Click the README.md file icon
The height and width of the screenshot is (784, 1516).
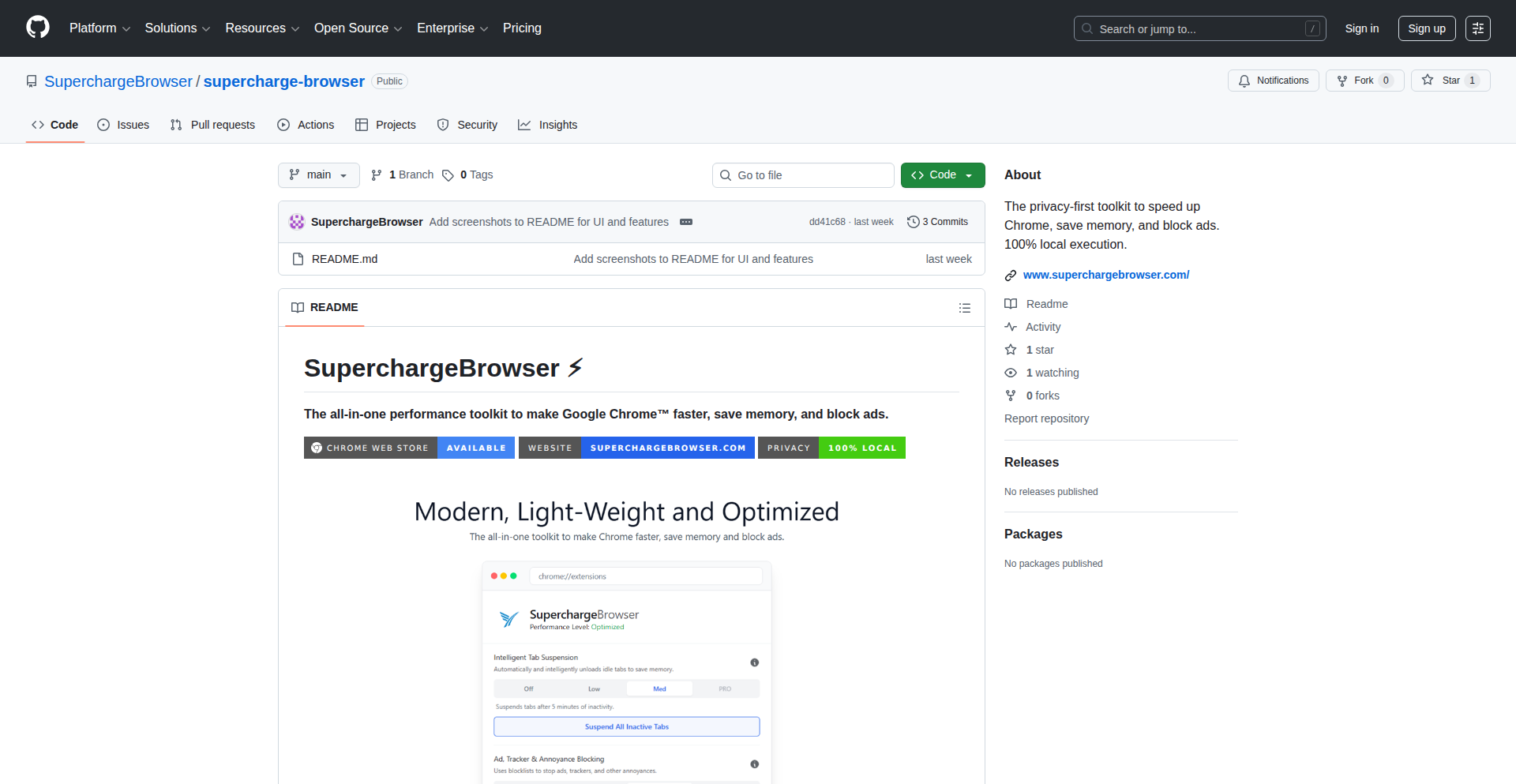[298, 259]
